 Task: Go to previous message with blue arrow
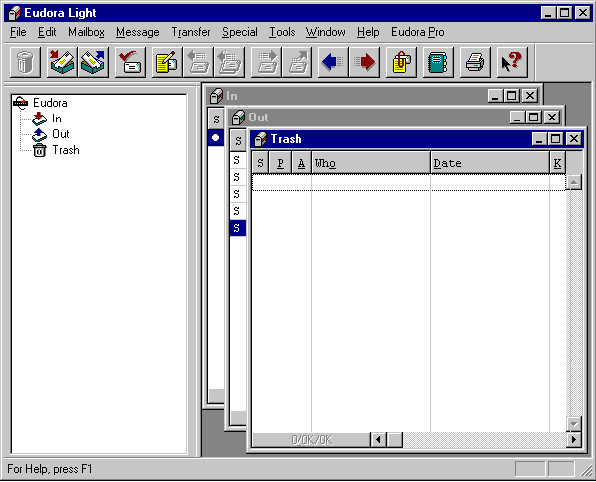[333, 62]
